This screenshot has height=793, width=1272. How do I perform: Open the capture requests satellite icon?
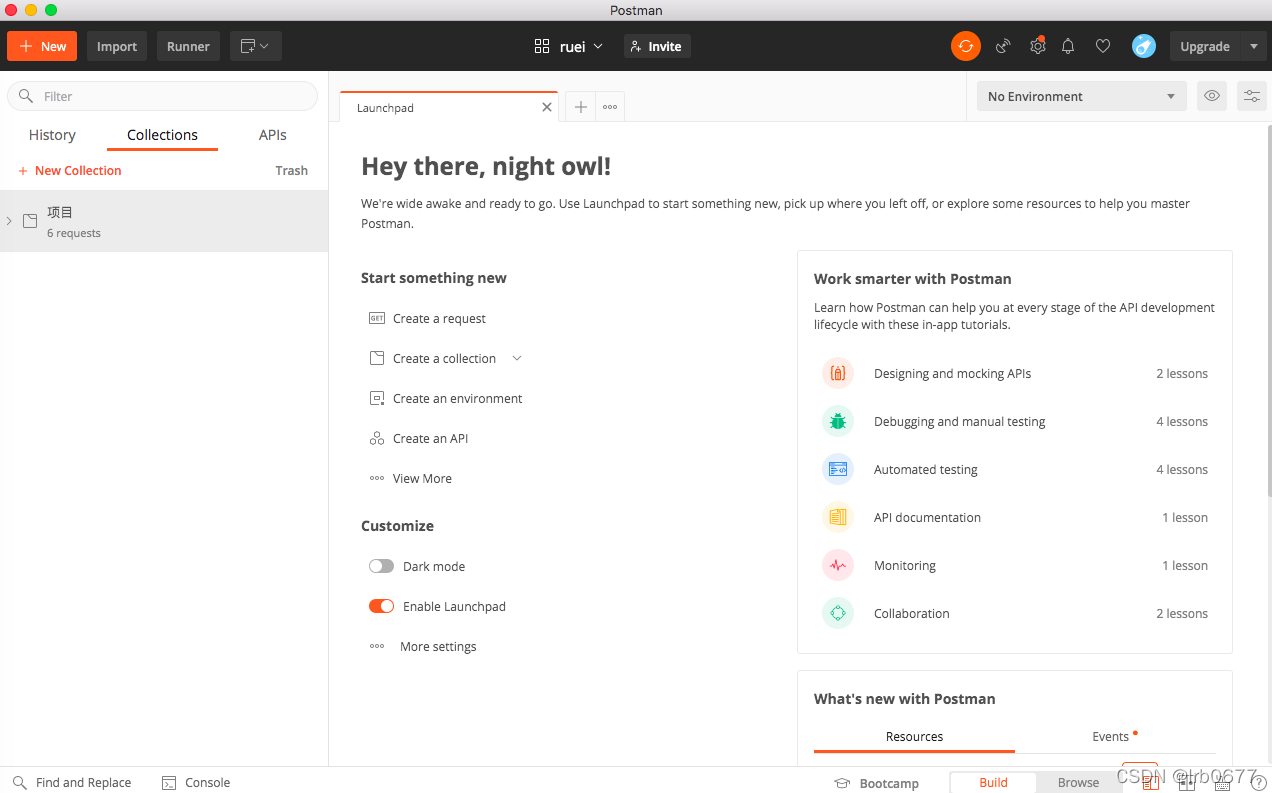[x=1003, y=46]
